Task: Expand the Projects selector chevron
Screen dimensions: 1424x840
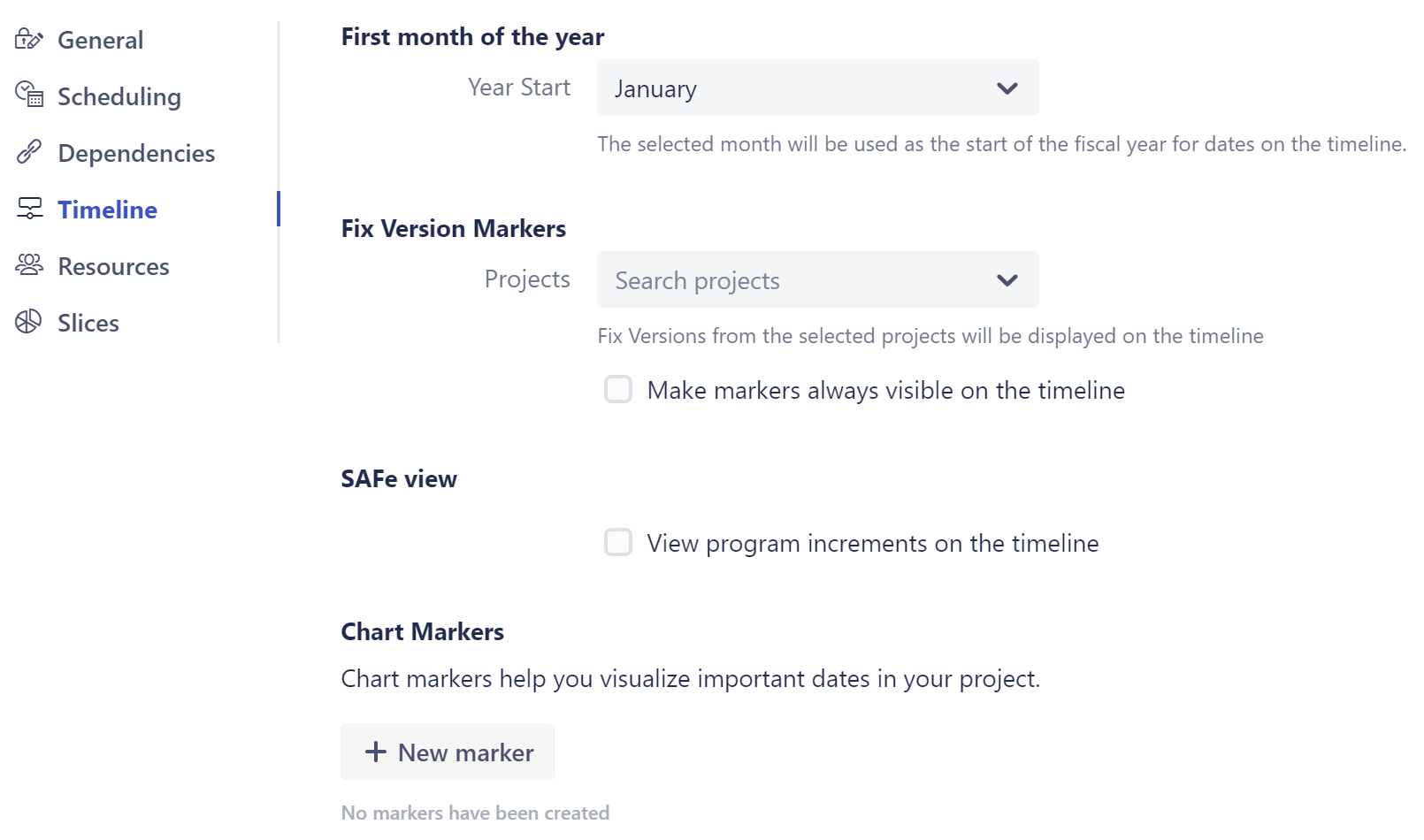Action: pos(1007,279)
